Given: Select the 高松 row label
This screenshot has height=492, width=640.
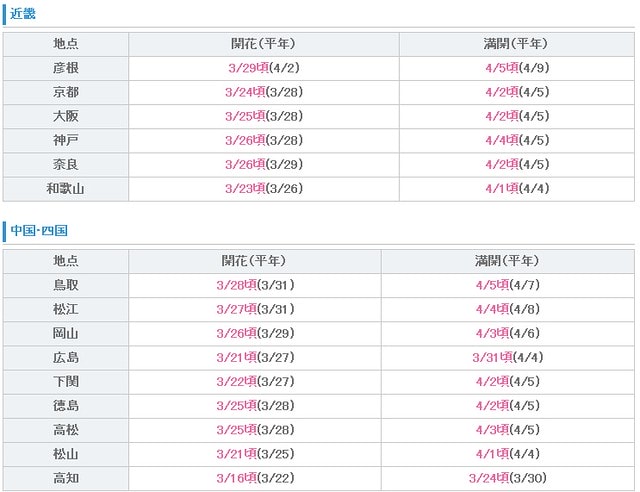Looking at the screenshot, I should click(x=65, y=429).
